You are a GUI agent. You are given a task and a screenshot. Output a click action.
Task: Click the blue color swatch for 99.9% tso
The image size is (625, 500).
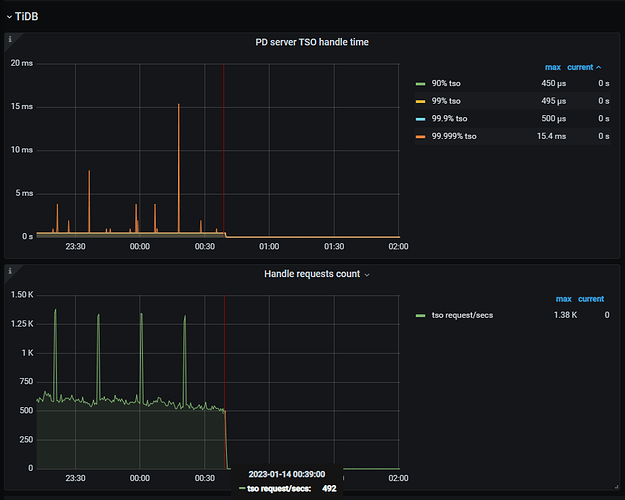click(x=421, y=118)
